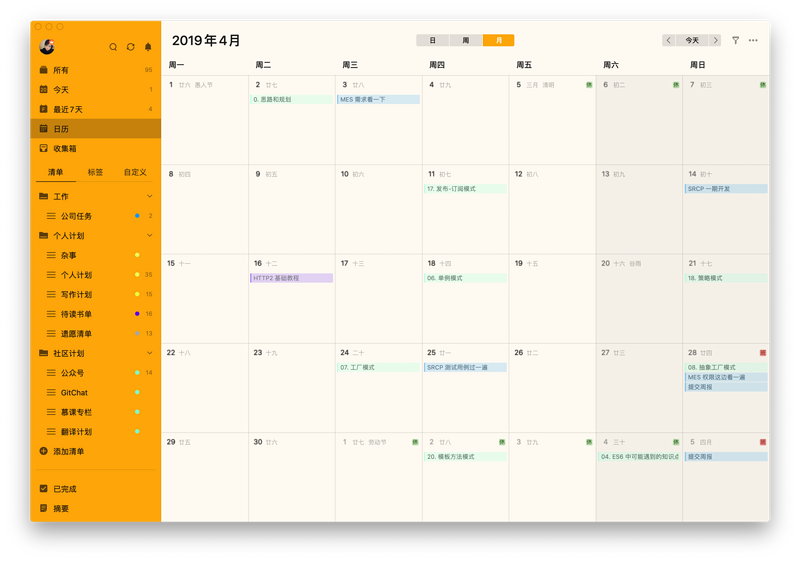Select the April 30 day cell

[x=292, y=477]
